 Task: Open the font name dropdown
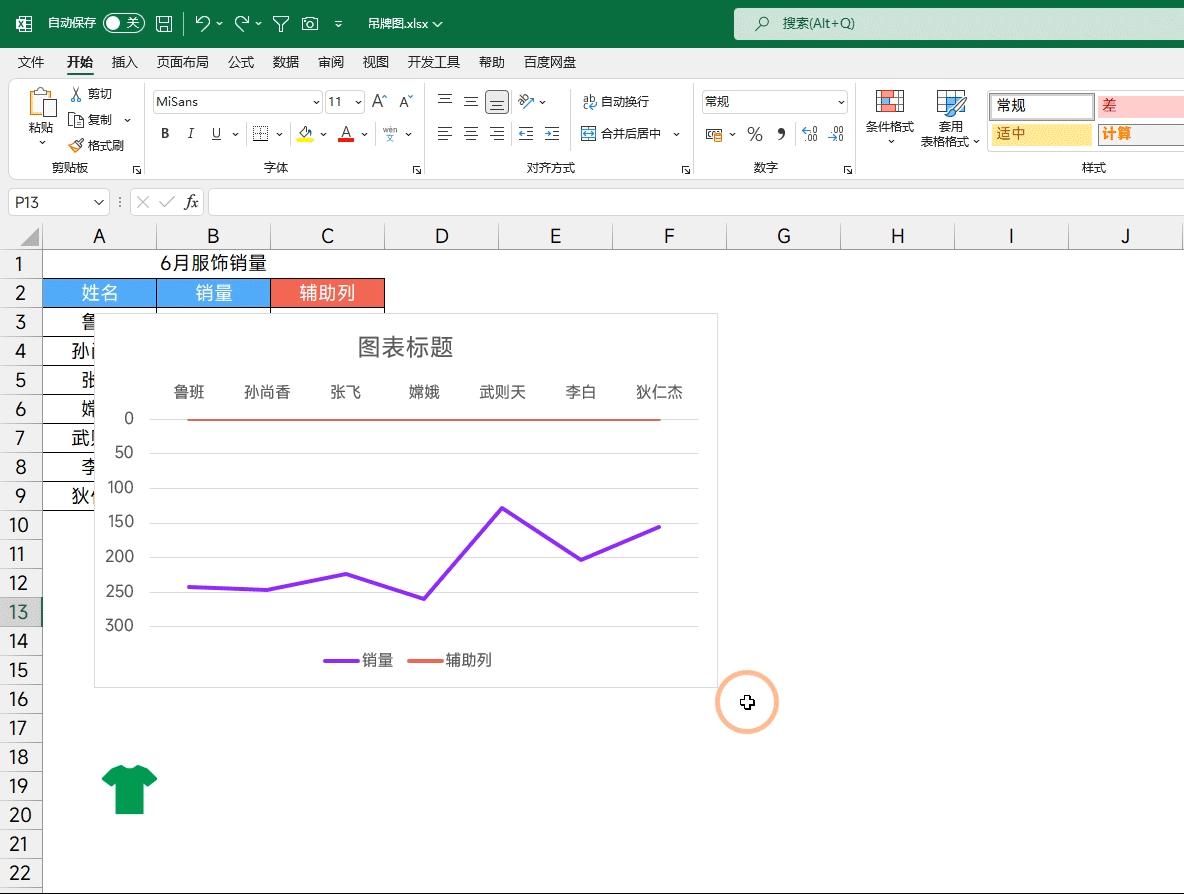[x=316, y=101]
